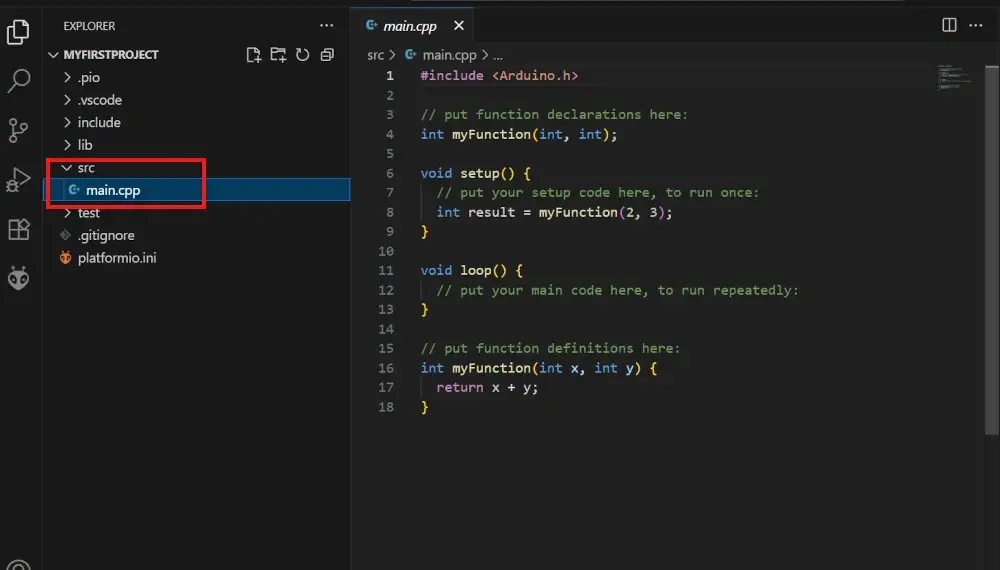Open Run and Debug view

pos(18,180)
